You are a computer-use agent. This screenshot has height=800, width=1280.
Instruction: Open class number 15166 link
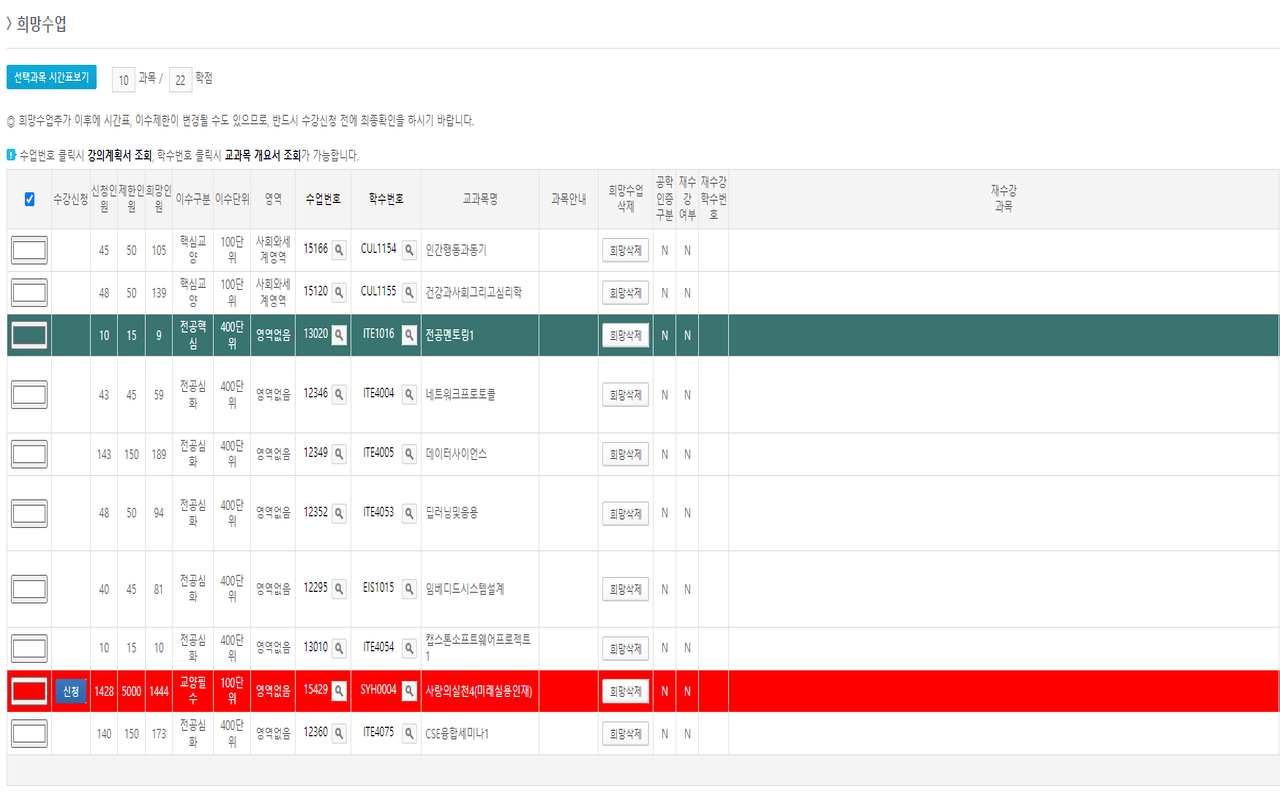click(x=316, y=249)
